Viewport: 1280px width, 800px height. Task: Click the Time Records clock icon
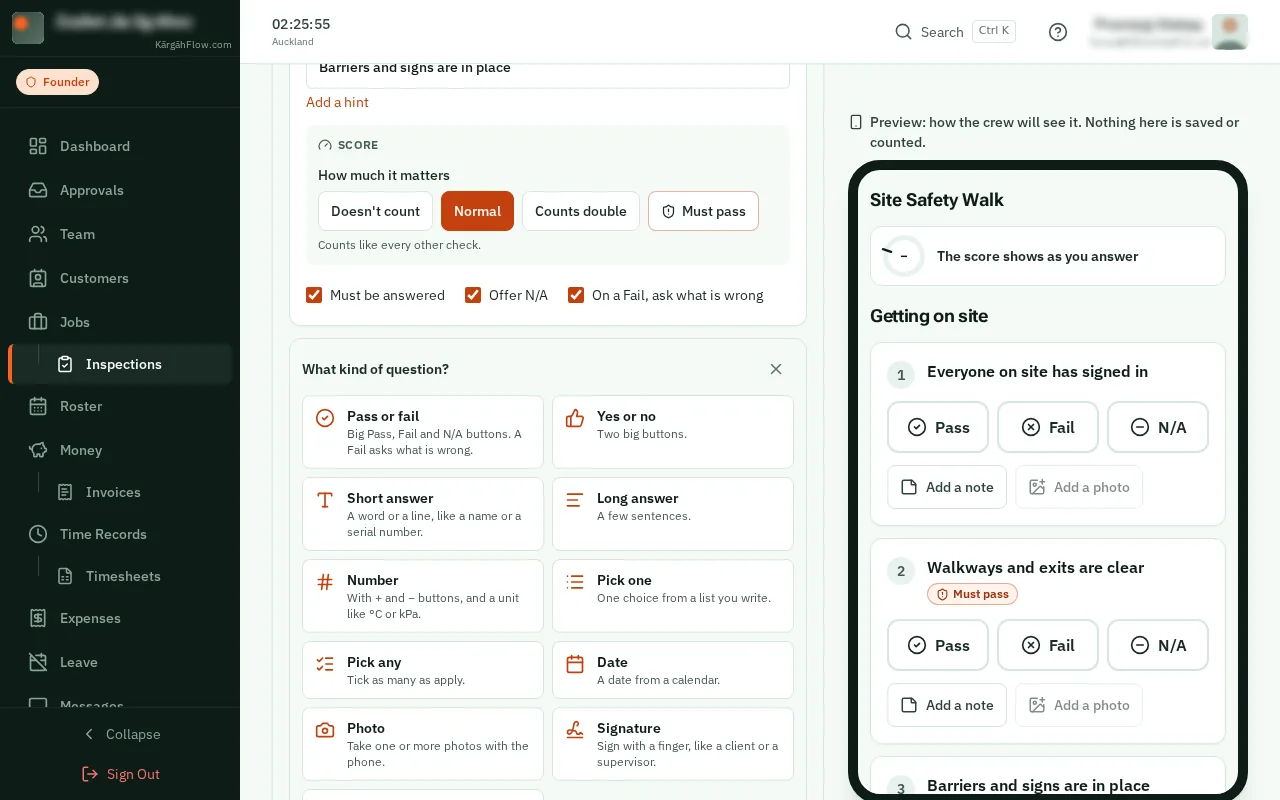tap(38, 534)
